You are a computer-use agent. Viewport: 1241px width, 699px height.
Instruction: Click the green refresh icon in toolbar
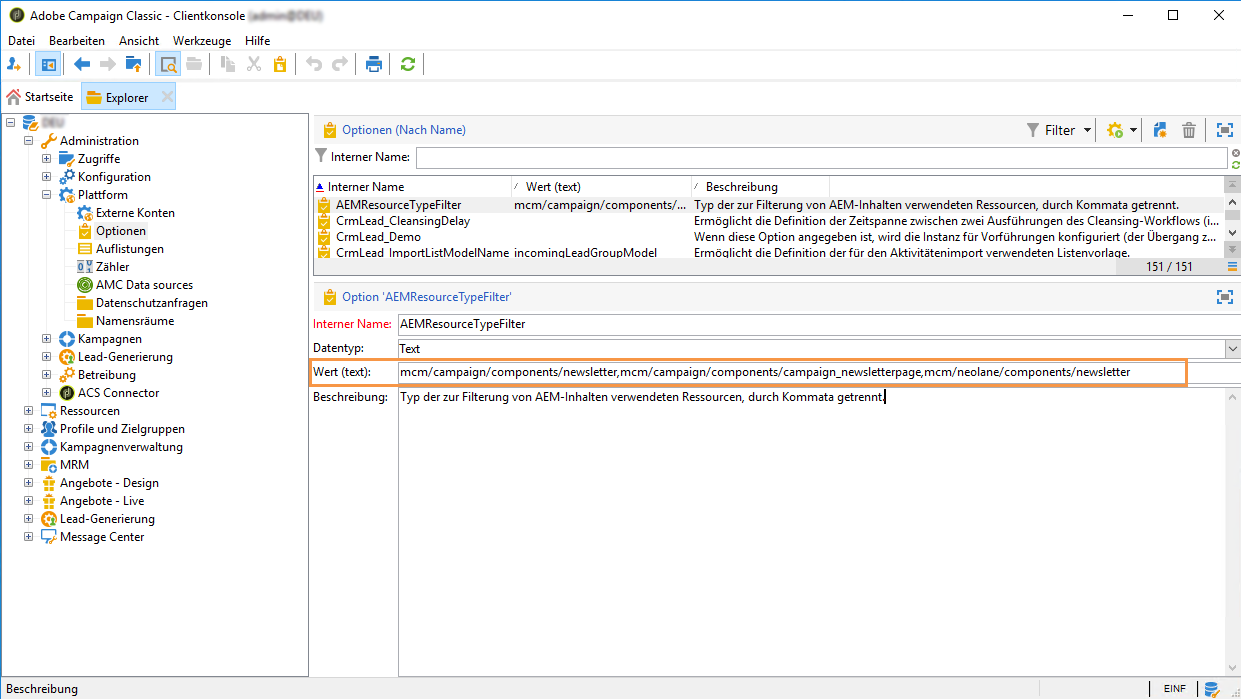(408, 64)
